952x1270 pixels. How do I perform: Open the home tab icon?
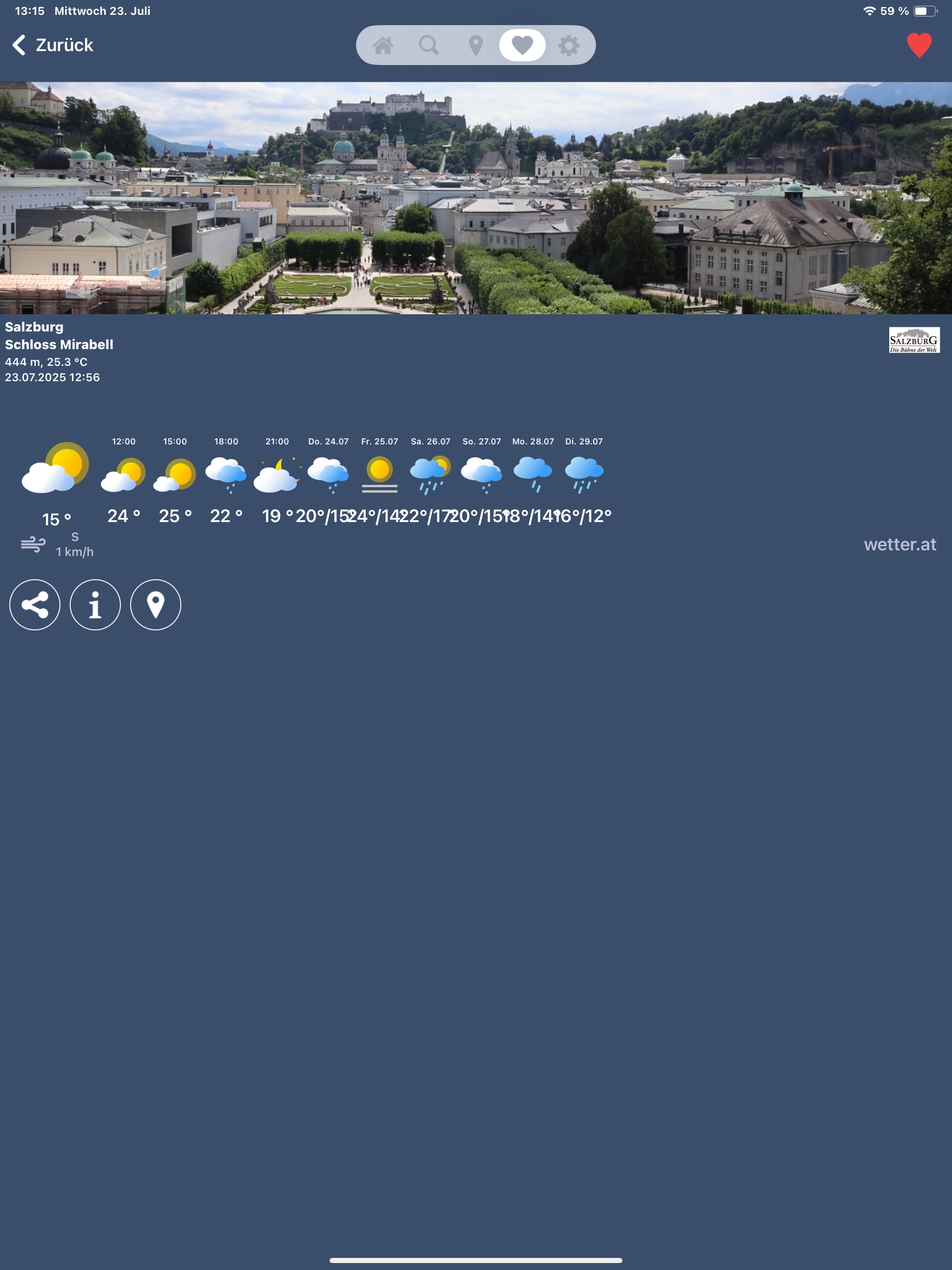(x=383, y=46)
